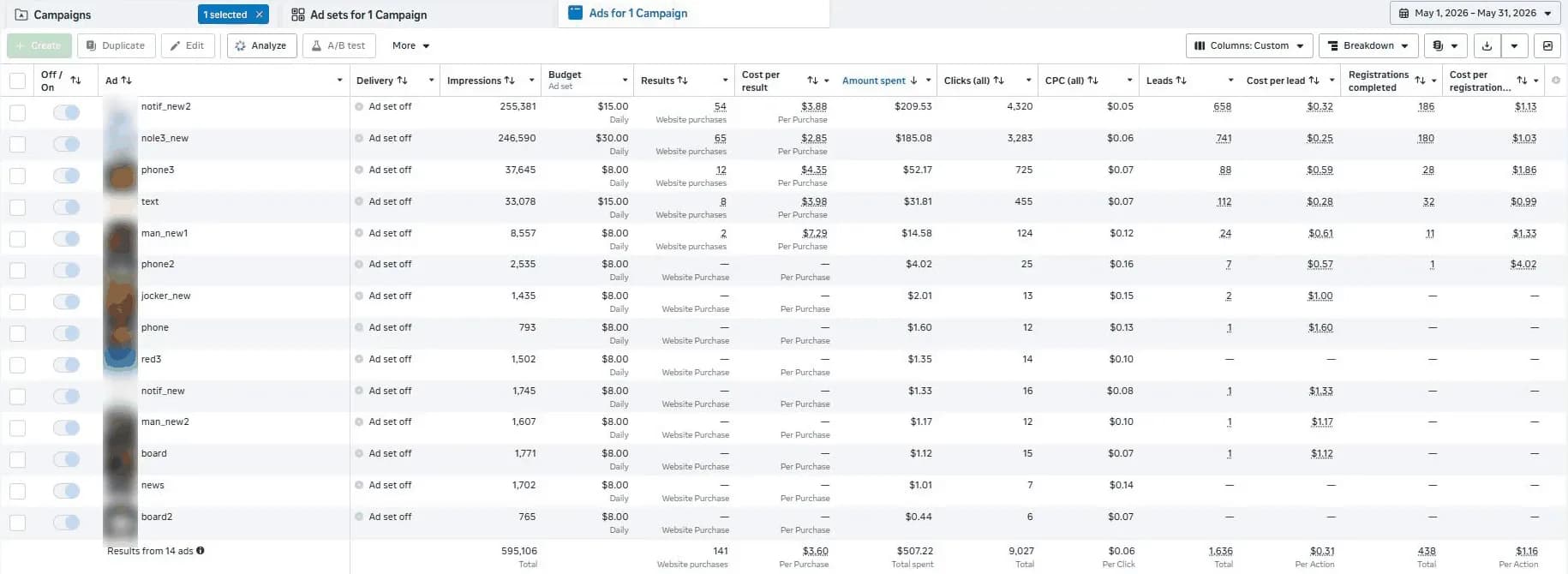
Task: Open export options dropdown arrow
Action: (x=1514, y=45)
